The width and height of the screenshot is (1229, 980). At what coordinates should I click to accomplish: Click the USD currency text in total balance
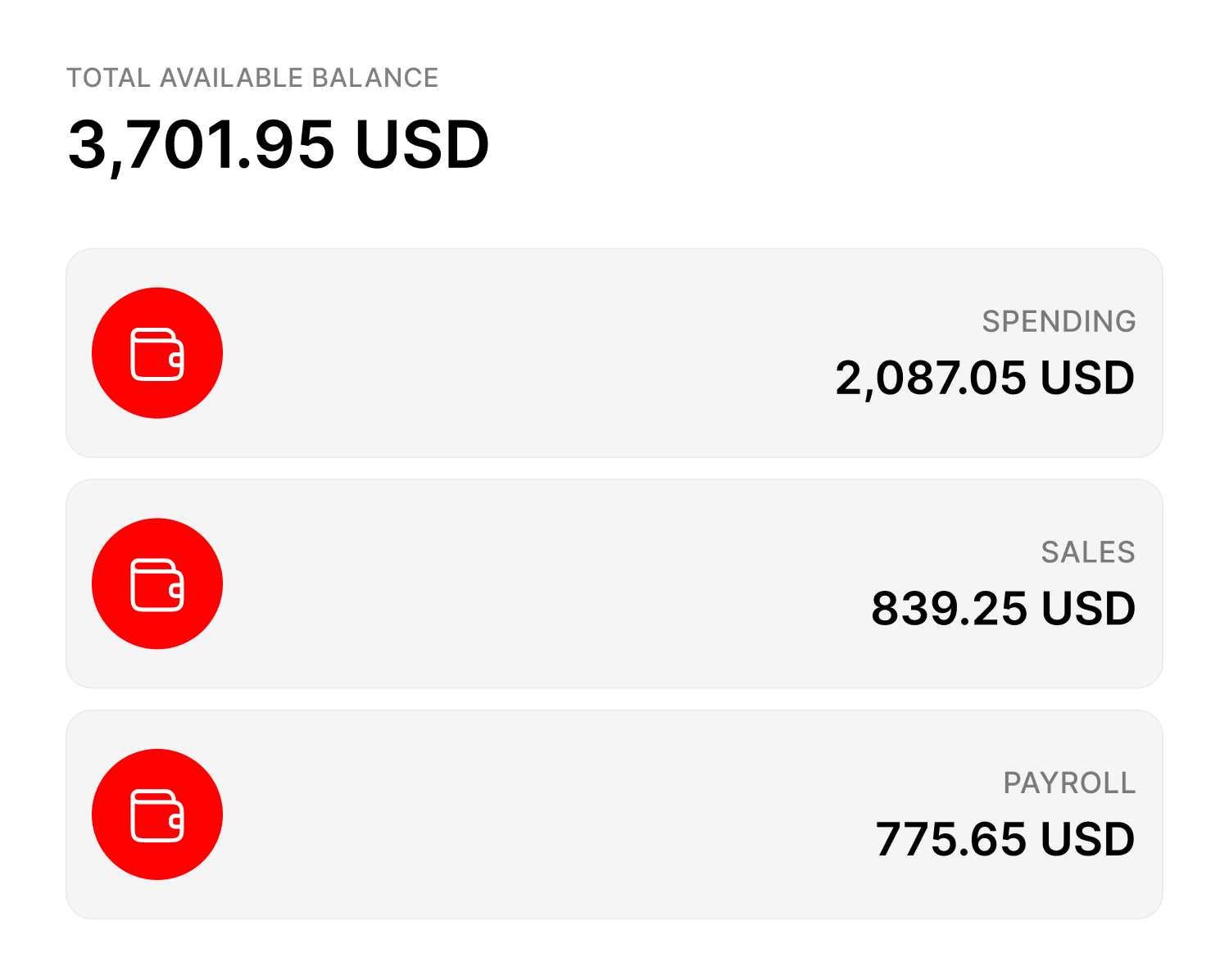[422, 146]
